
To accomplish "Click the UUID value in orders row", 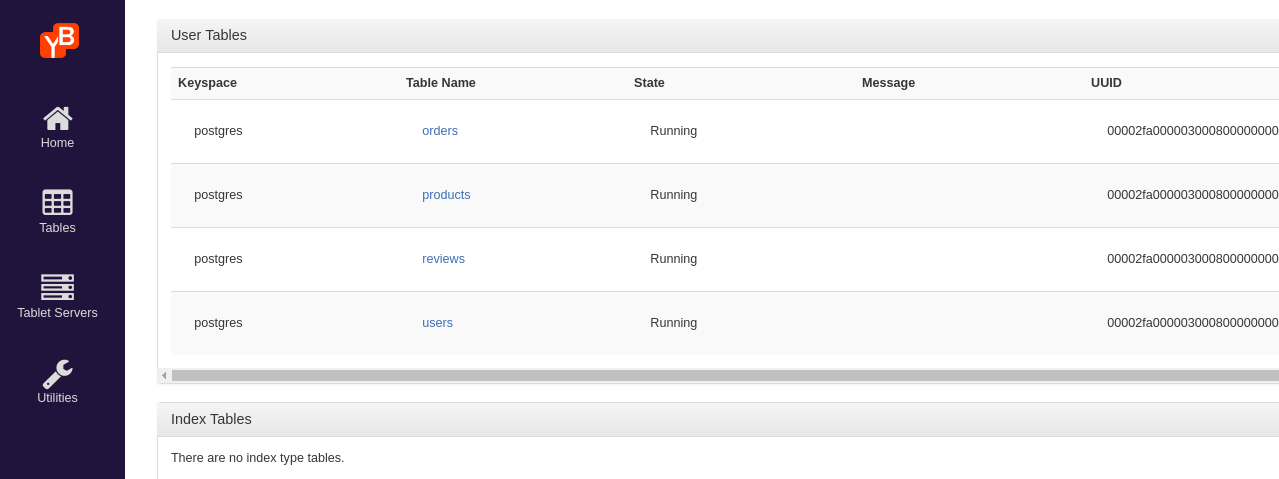I will [1192, 131].
